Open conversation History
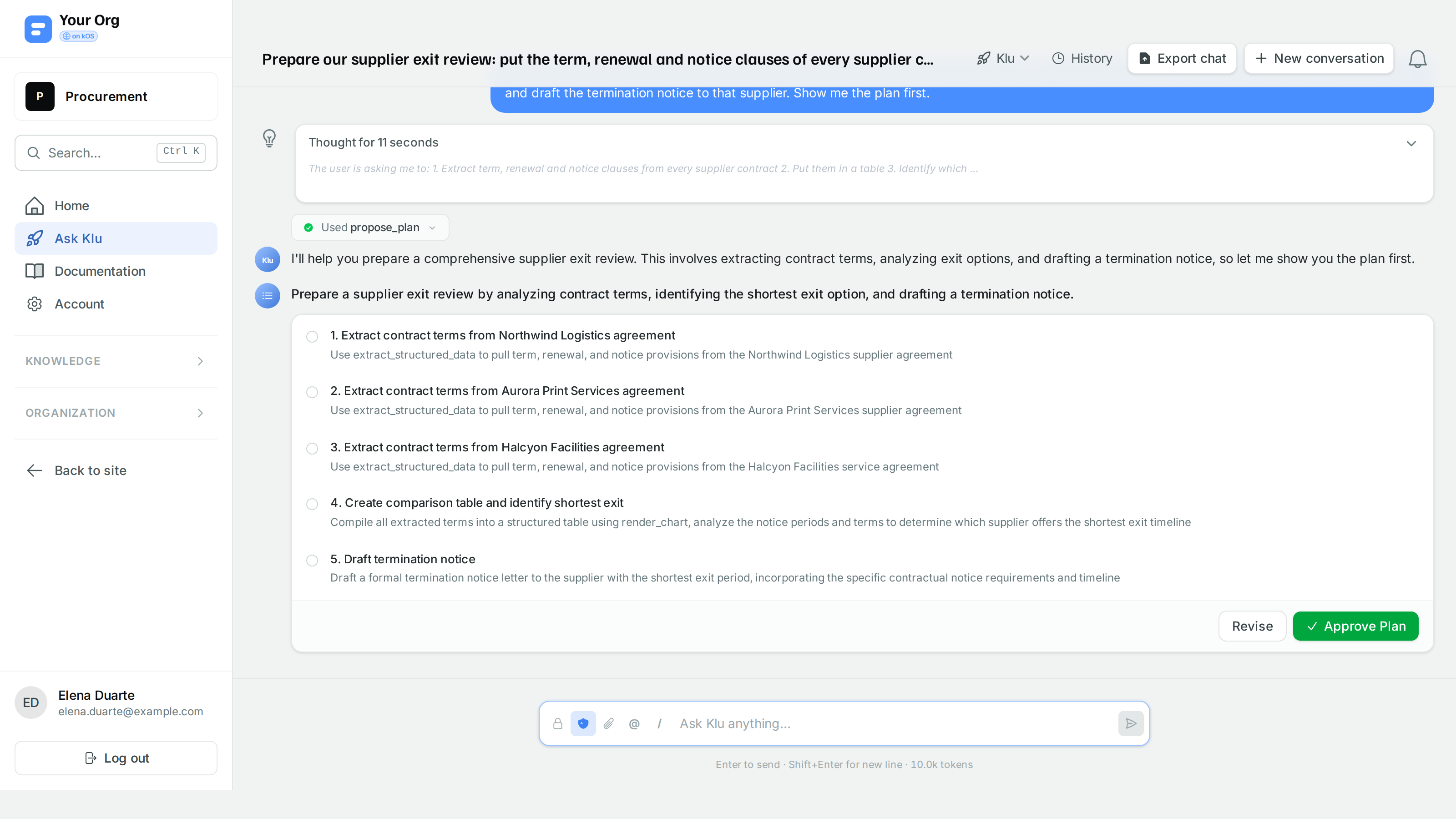The image size is (1456, 819). [1082, 58]
